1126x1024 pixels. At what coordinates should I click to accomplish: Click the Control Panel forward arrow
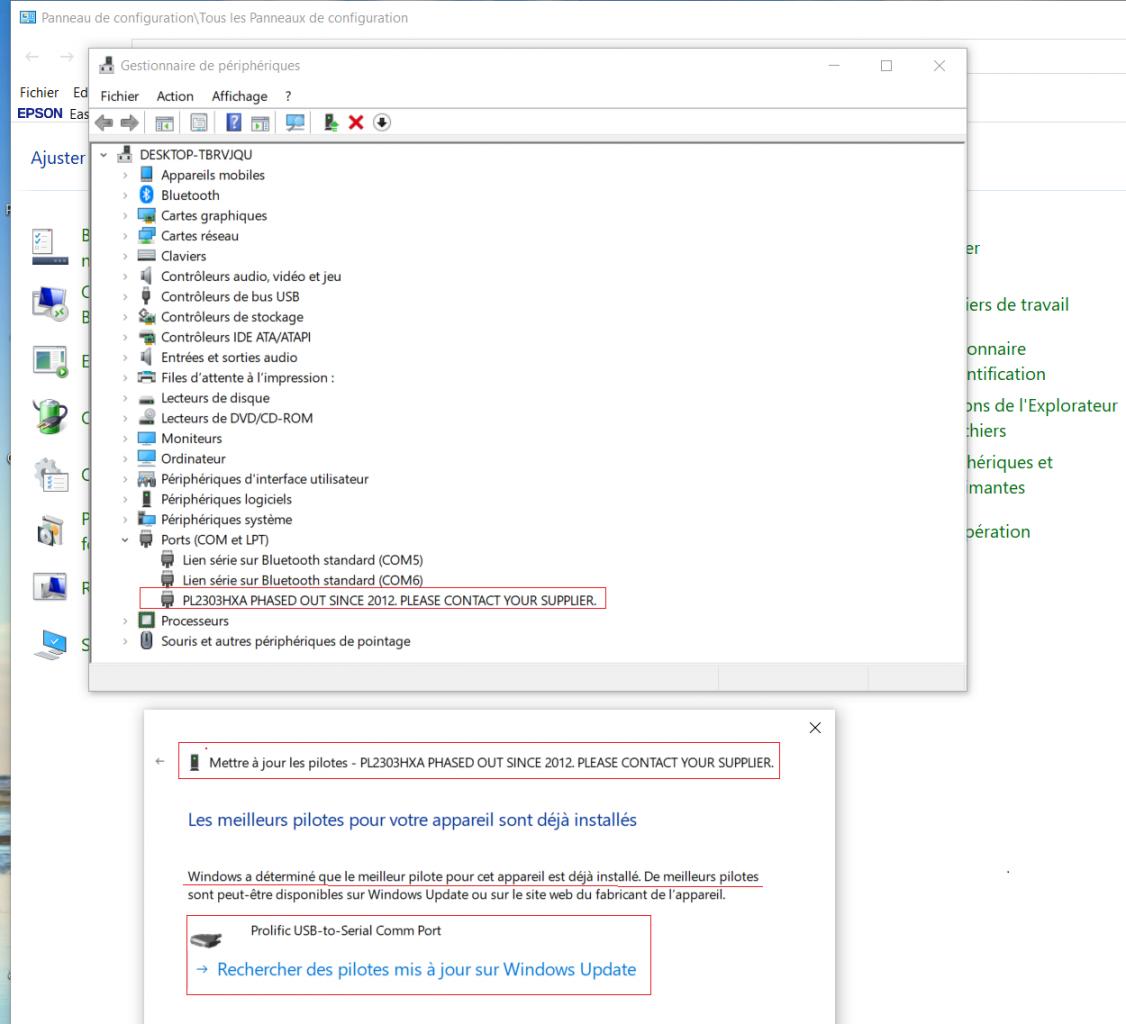pos(66,56)
